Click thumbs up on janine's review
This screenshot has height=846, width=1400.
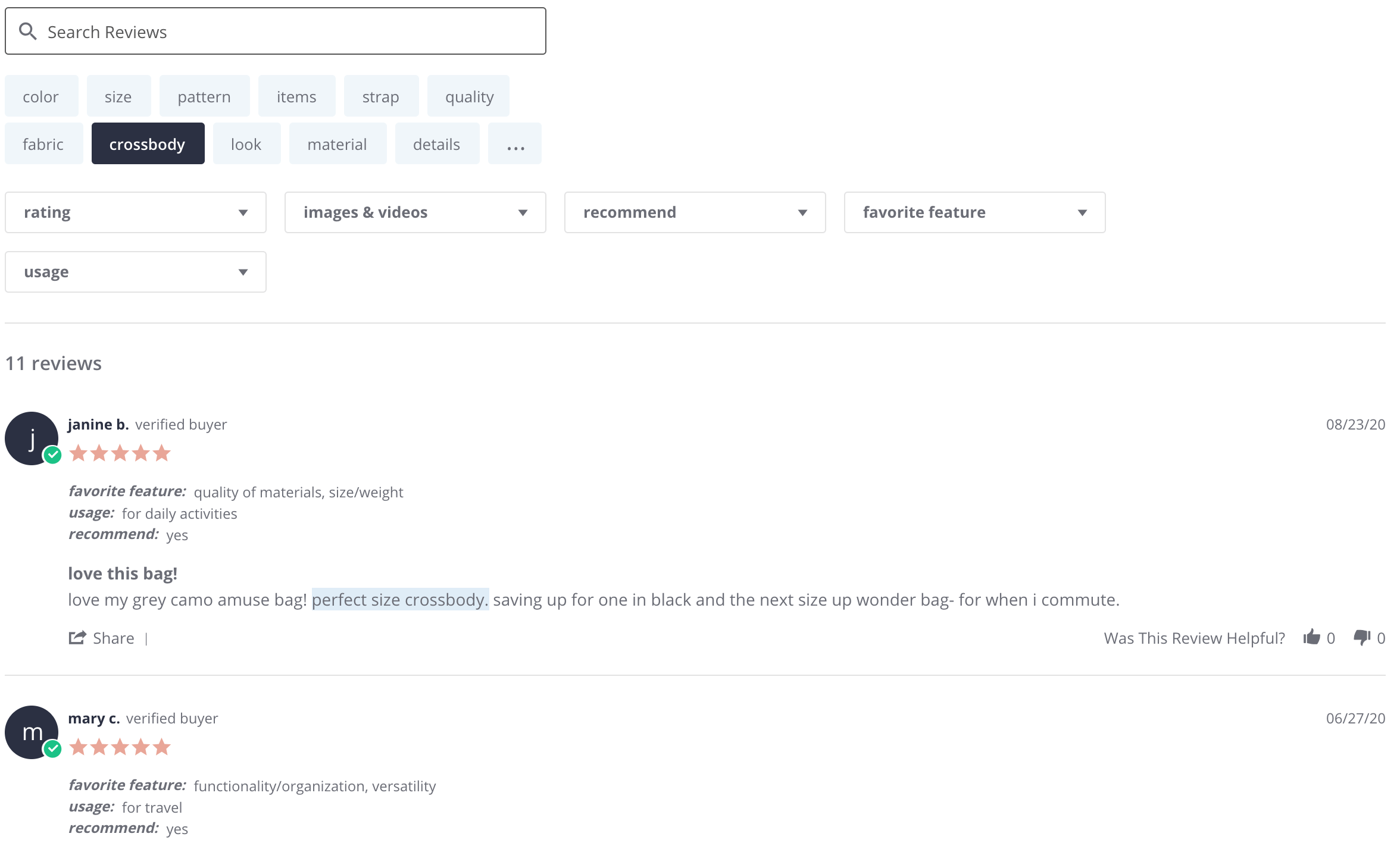[1311, 637]
